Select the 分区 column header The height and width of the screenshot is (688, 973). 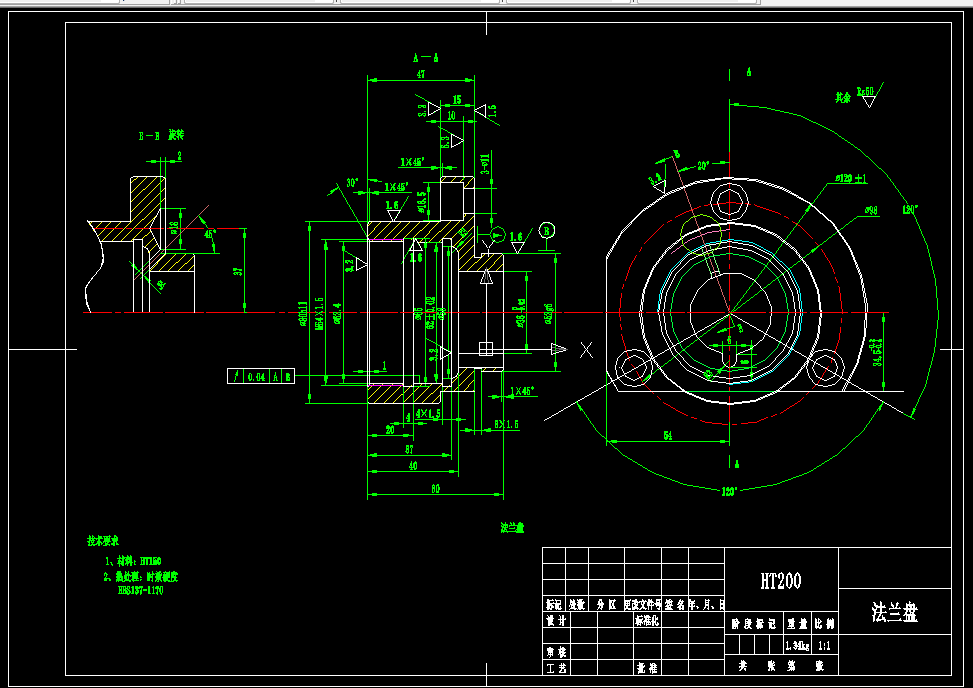[x=606, y=605]
